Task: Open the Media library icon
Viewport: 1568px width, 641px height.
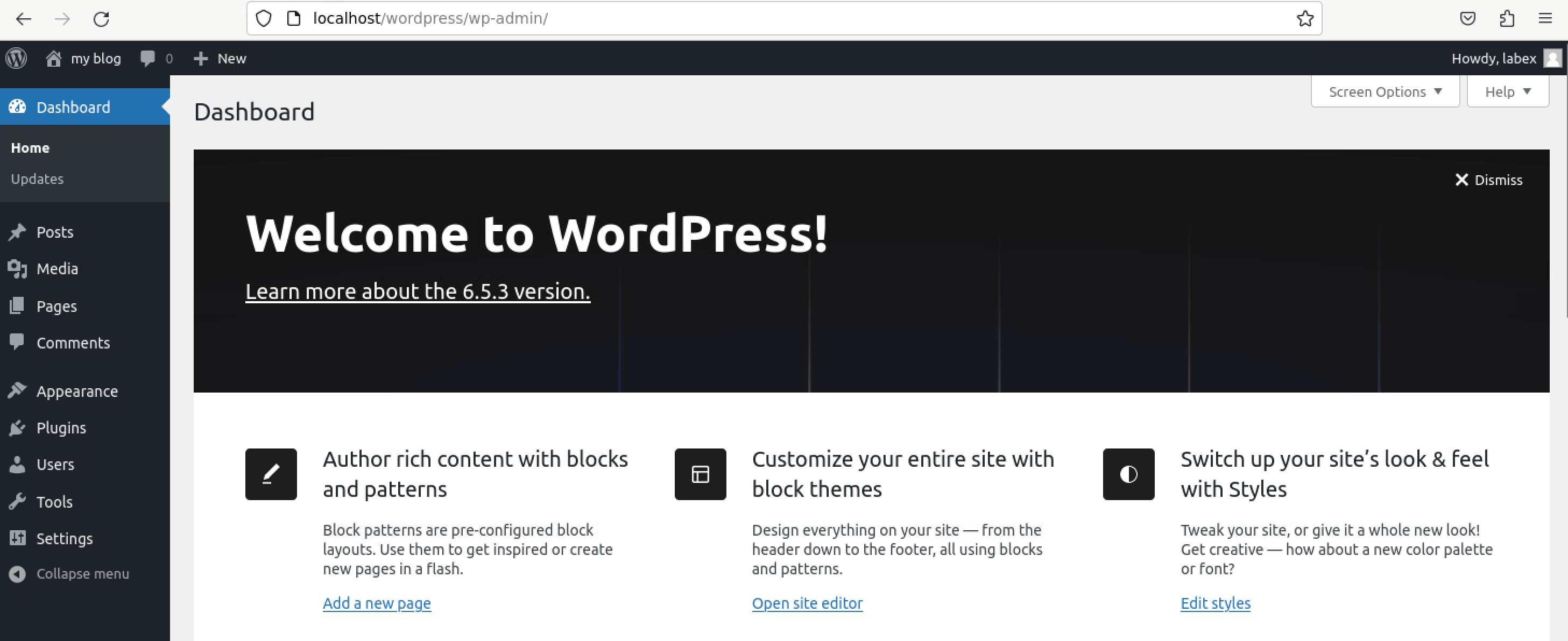Action: [x=18, y=268]
